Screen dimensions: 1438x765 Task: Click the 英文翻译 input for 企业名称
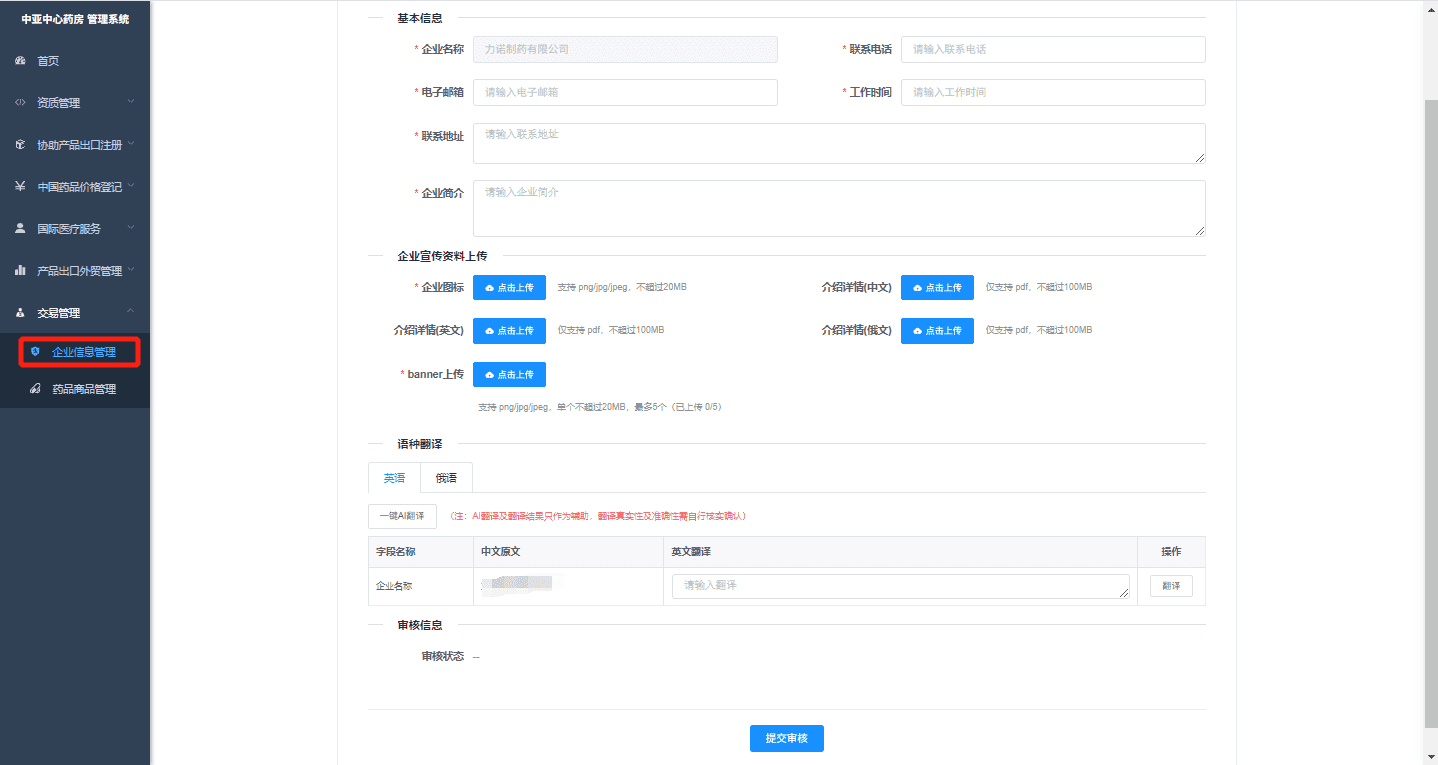point(901,586)
